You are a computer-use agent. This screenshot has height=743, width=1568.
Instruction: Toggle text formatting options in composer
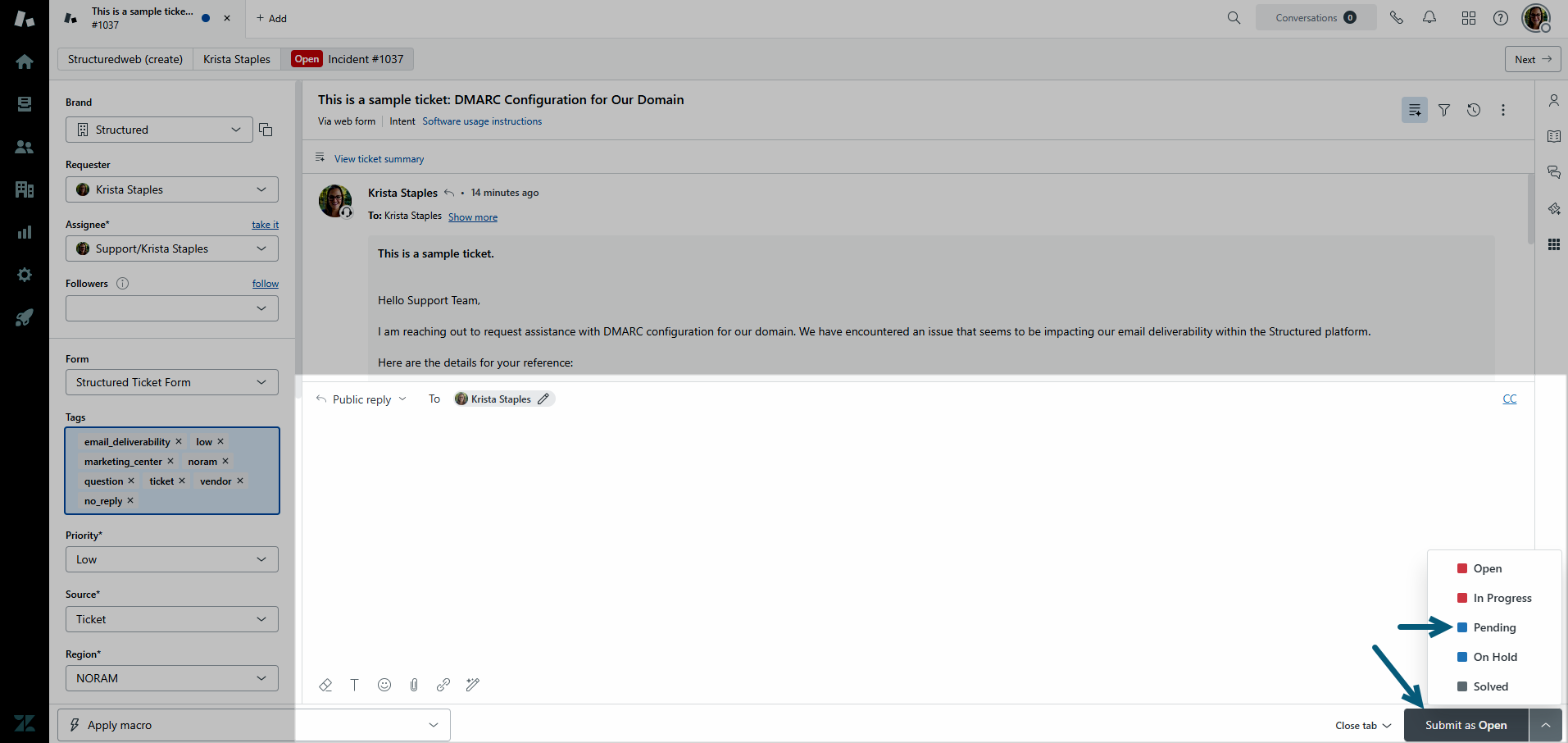tap(354, 685)
